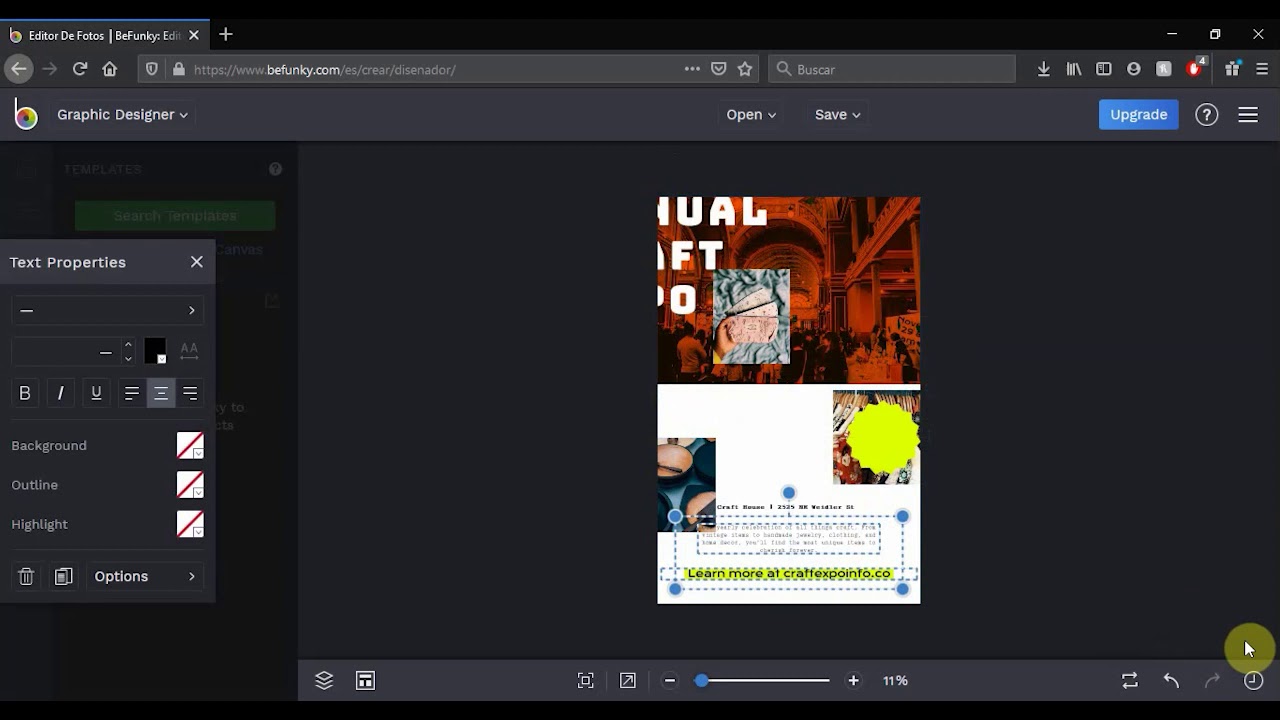Click the repeat/swap arrows icon

click(x=1130, y=680)
